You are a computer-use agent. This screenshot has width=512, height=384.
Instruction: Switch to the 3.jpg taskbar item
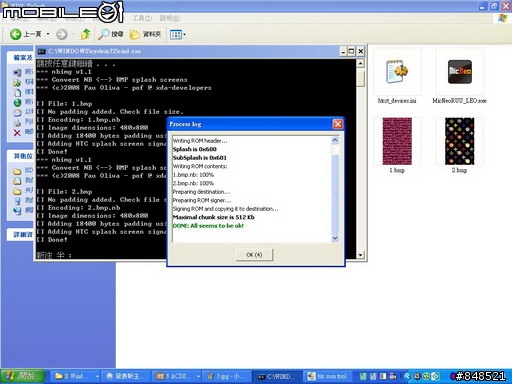227,376
